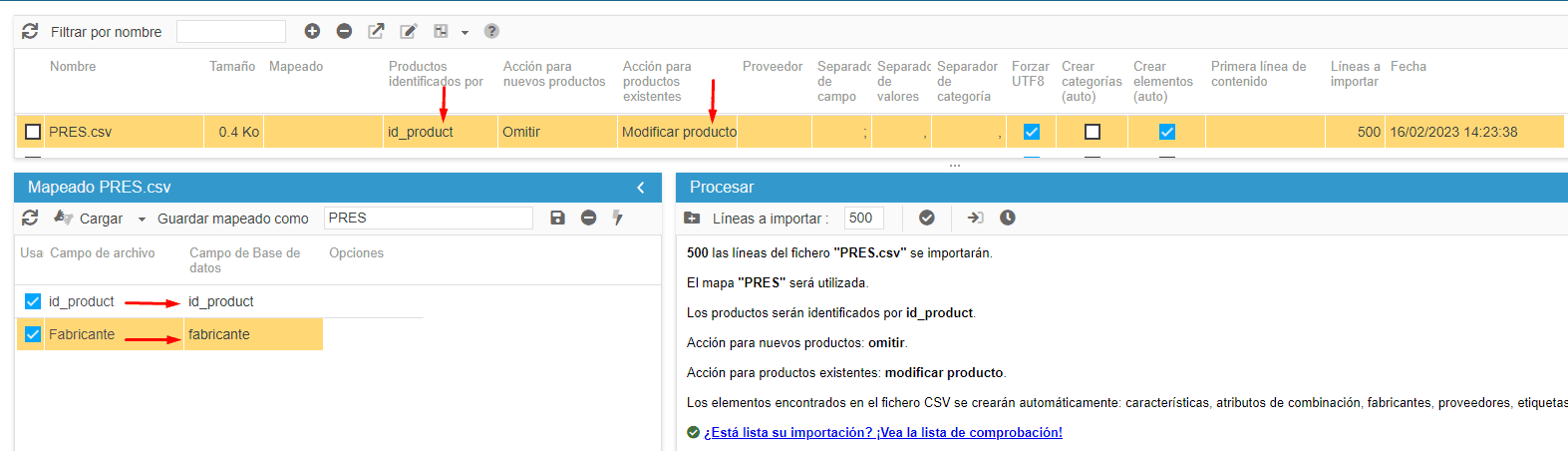Click the Fecha column header
This screenshot has height=451, width=1568.
[x=1408, y=67]
